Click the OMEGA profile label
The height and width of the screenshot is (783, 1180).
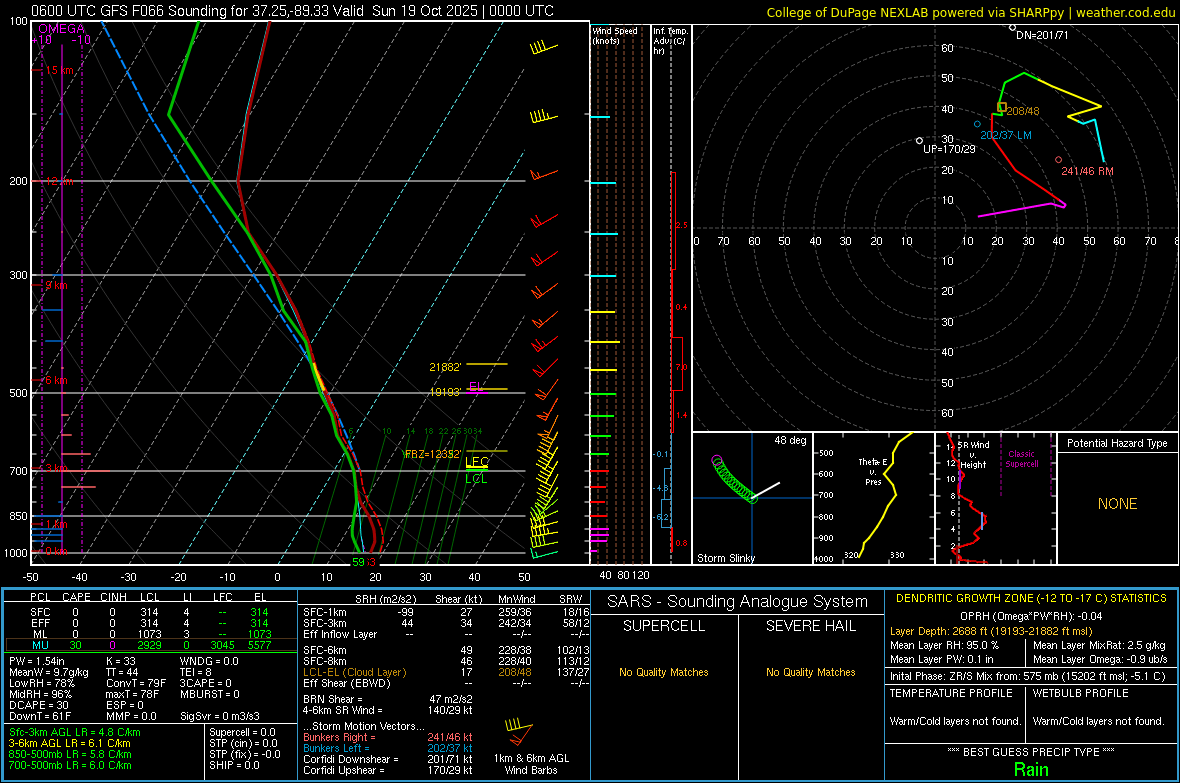pos(62,29)
